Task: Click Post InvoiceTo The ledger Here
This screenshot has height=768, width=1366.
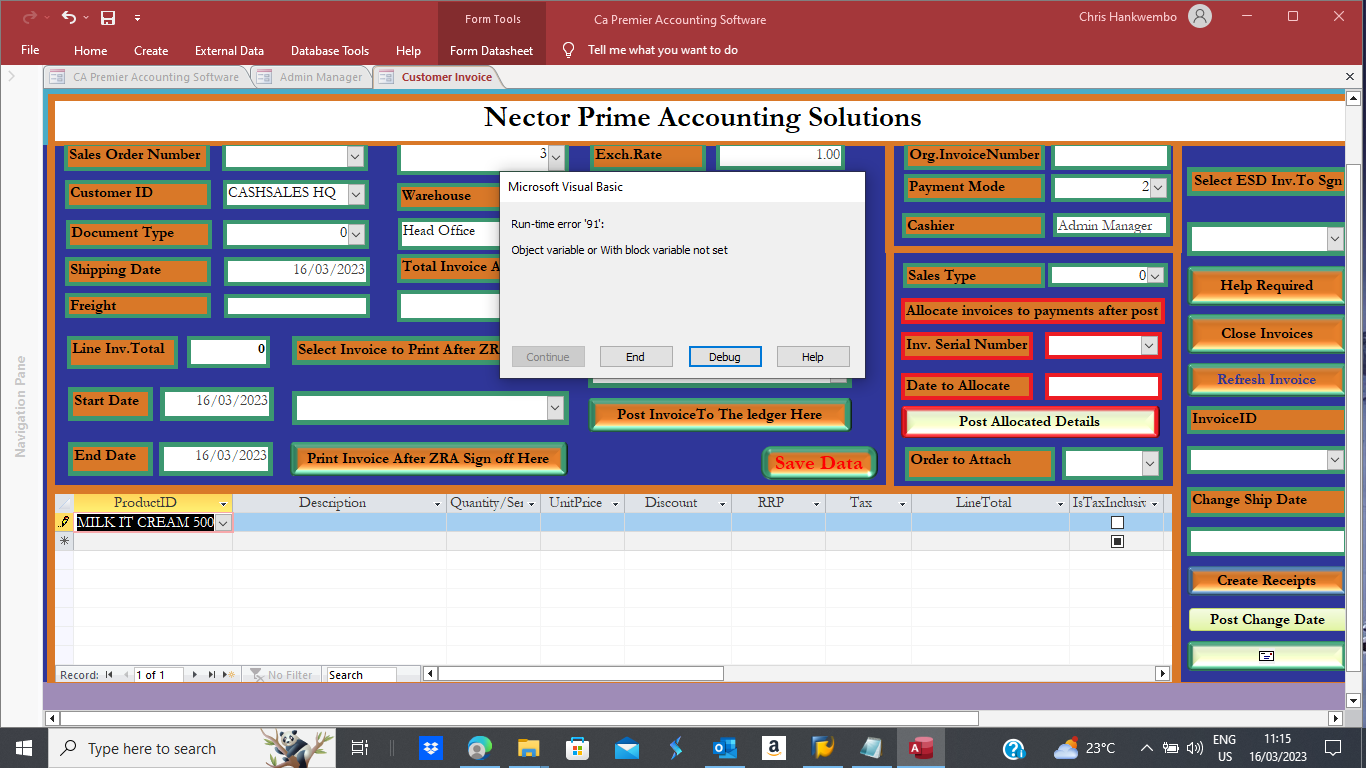Action: click(719, 414)
